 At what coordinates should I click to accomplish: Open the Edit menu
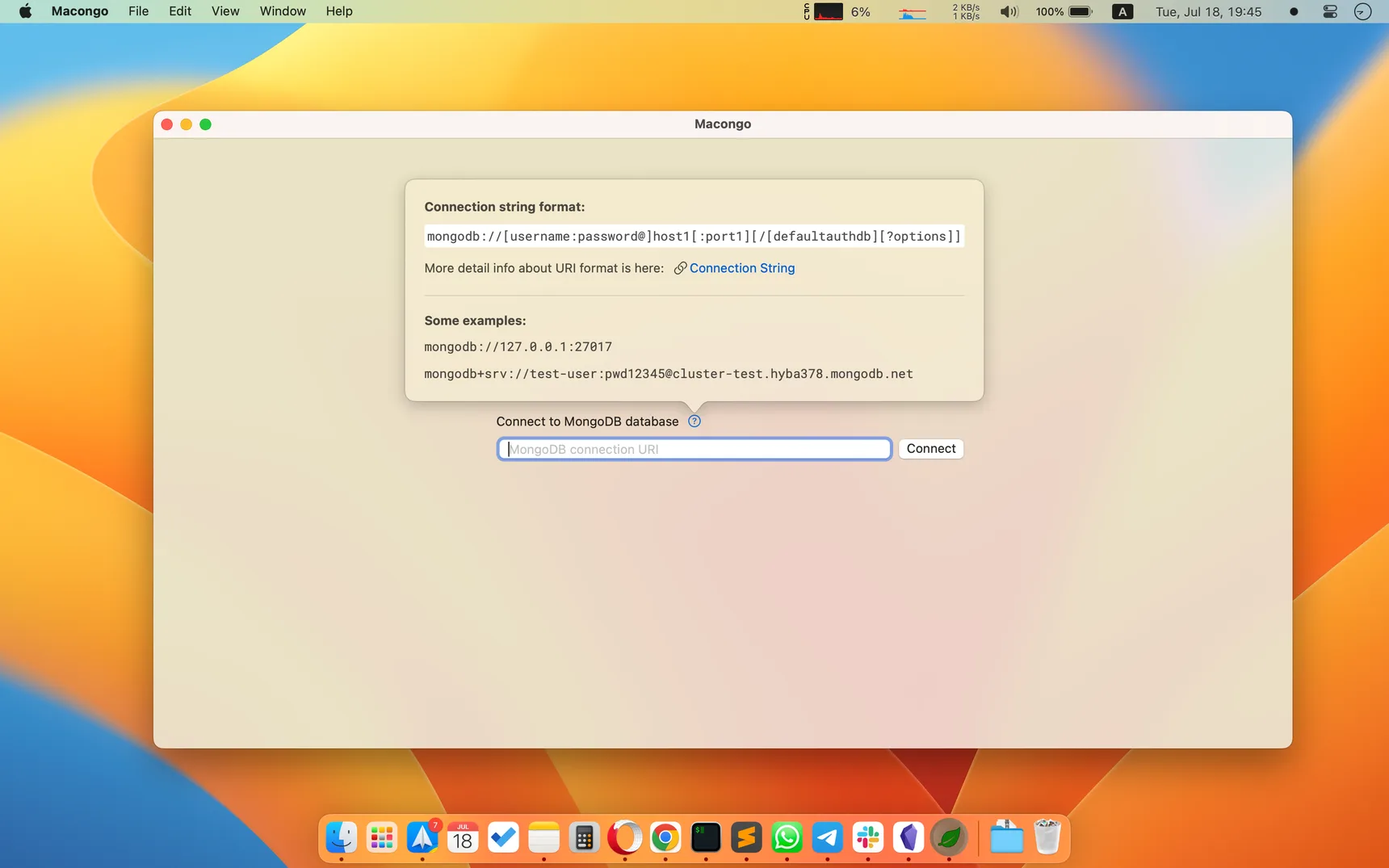pos(180,11)
